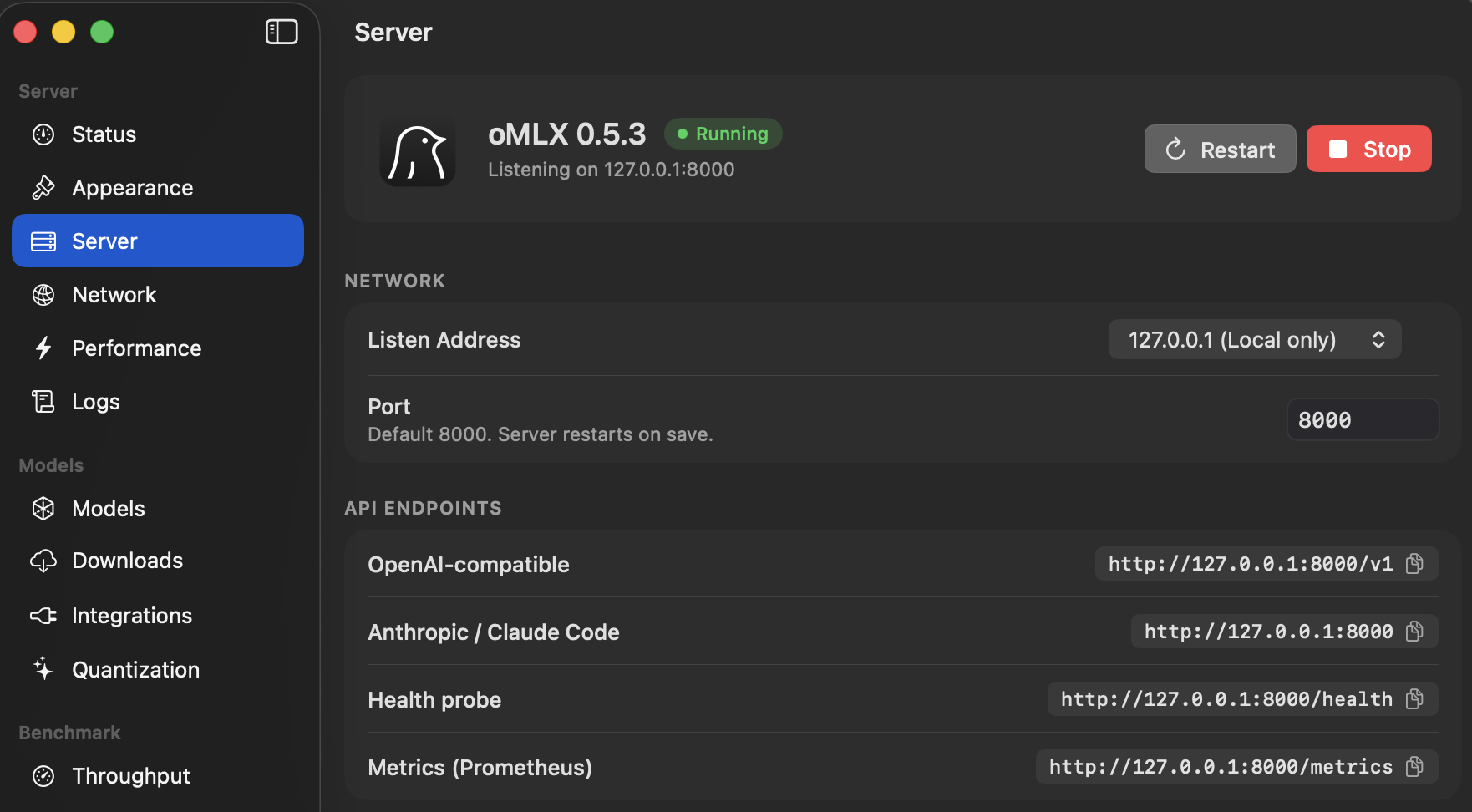Screen dimensions: 1472x812
Task: Click the Health probe label
Action: click(x=434, y=700)
